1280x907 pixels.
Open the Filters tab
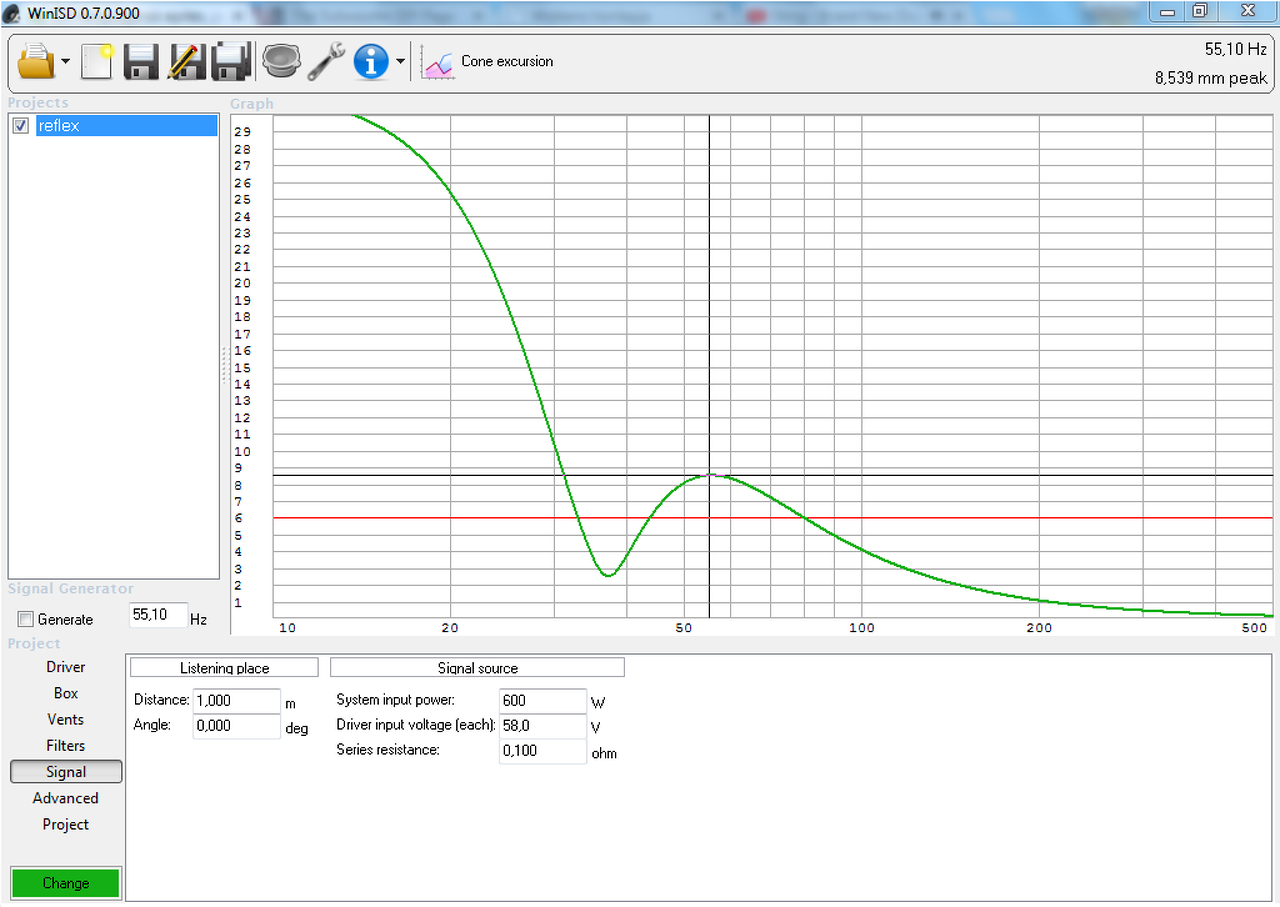tap(66, 745)
